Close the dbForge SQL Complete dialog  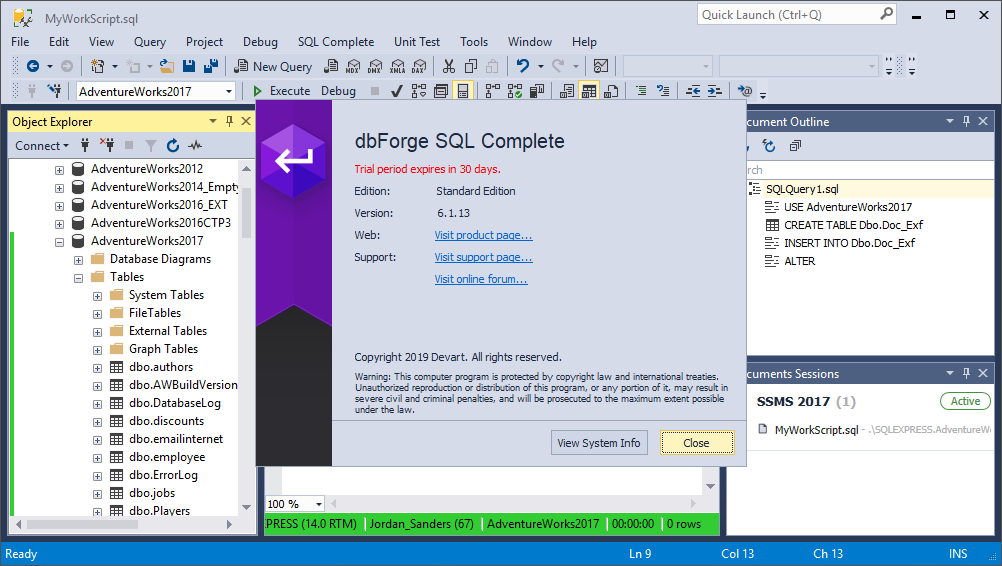pos(697,443)
